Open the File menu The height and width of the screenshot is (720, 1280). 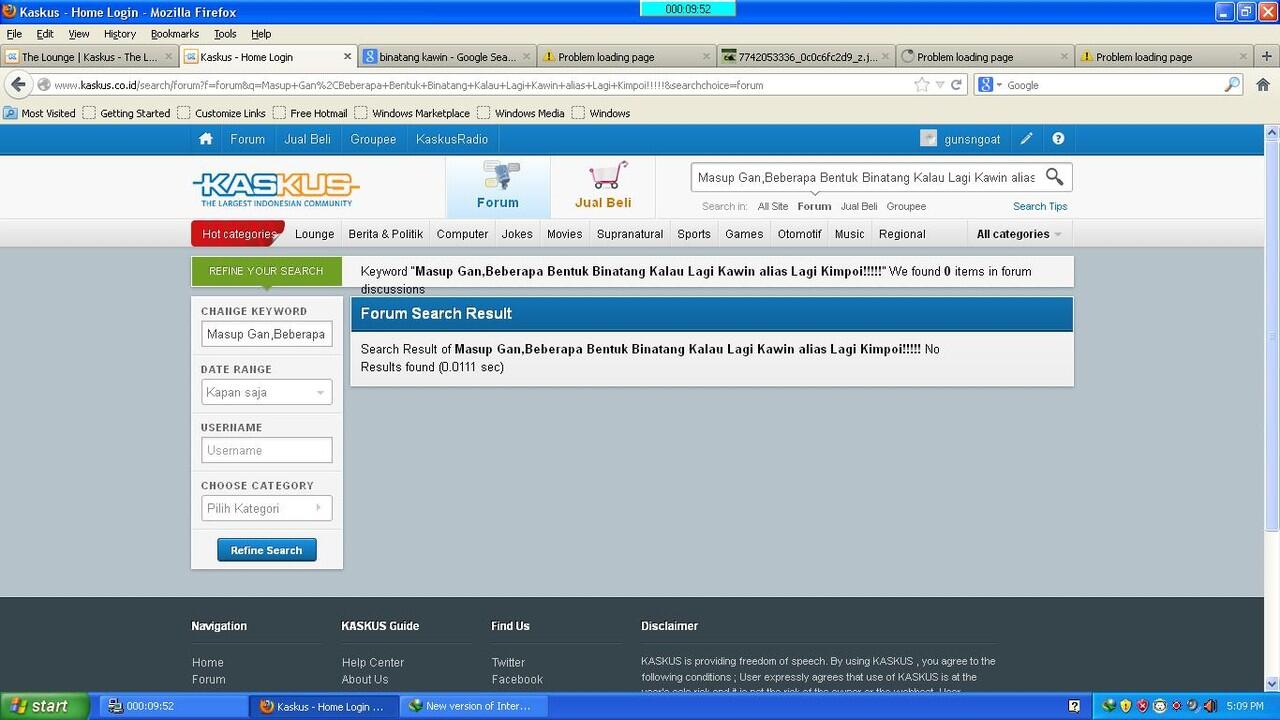coord(14,34)
